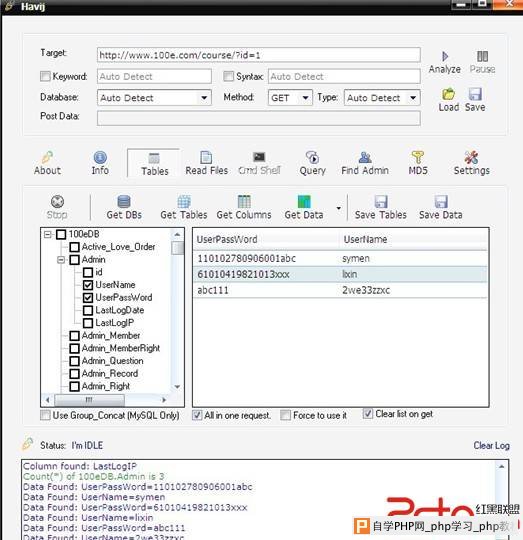Toggle All in one request checkbox
Viewport: 523px width, 540px height.
(197, 415)
